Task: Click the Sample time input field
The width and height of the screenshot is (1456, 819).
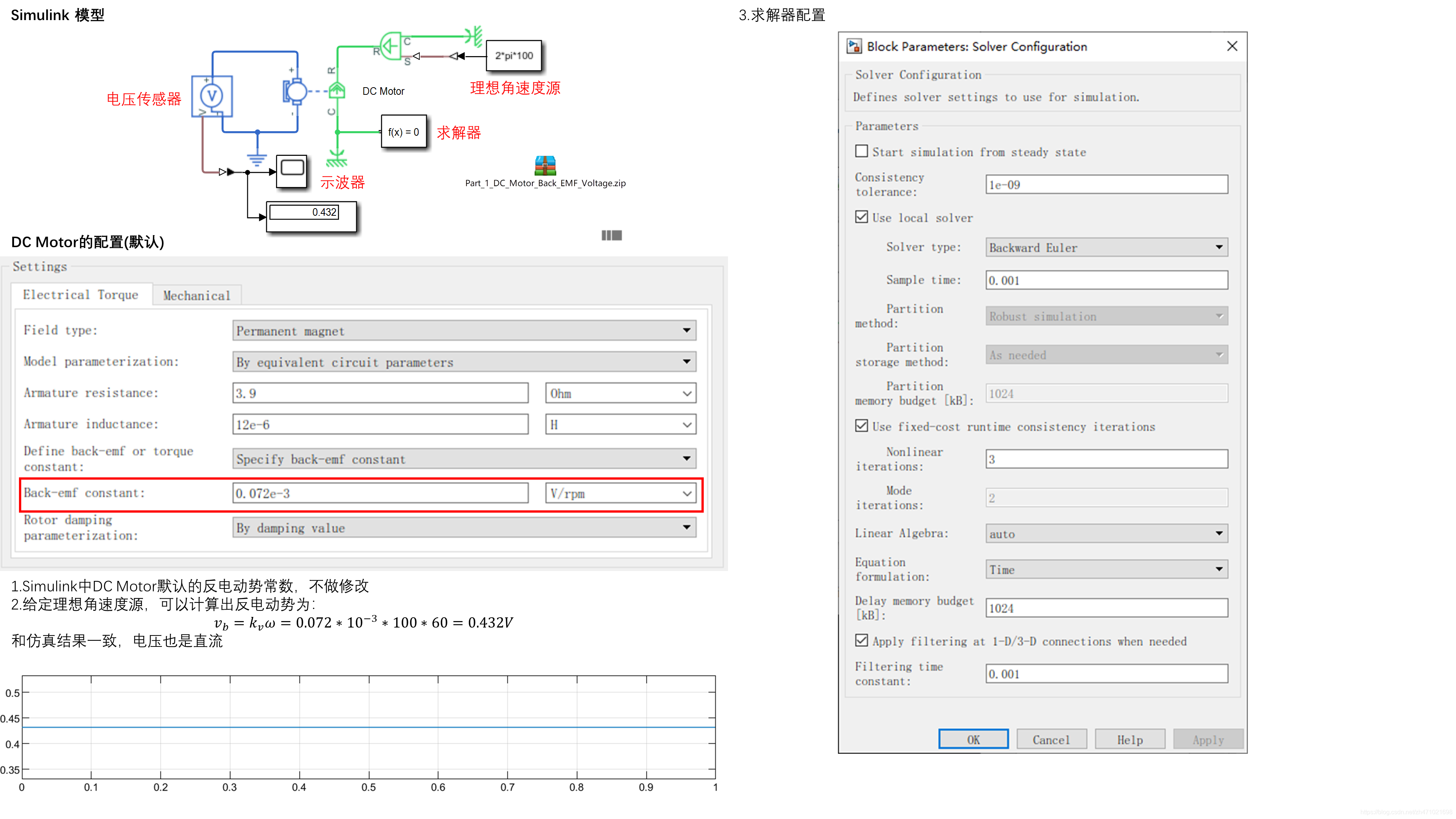Action: (1106, 280)
